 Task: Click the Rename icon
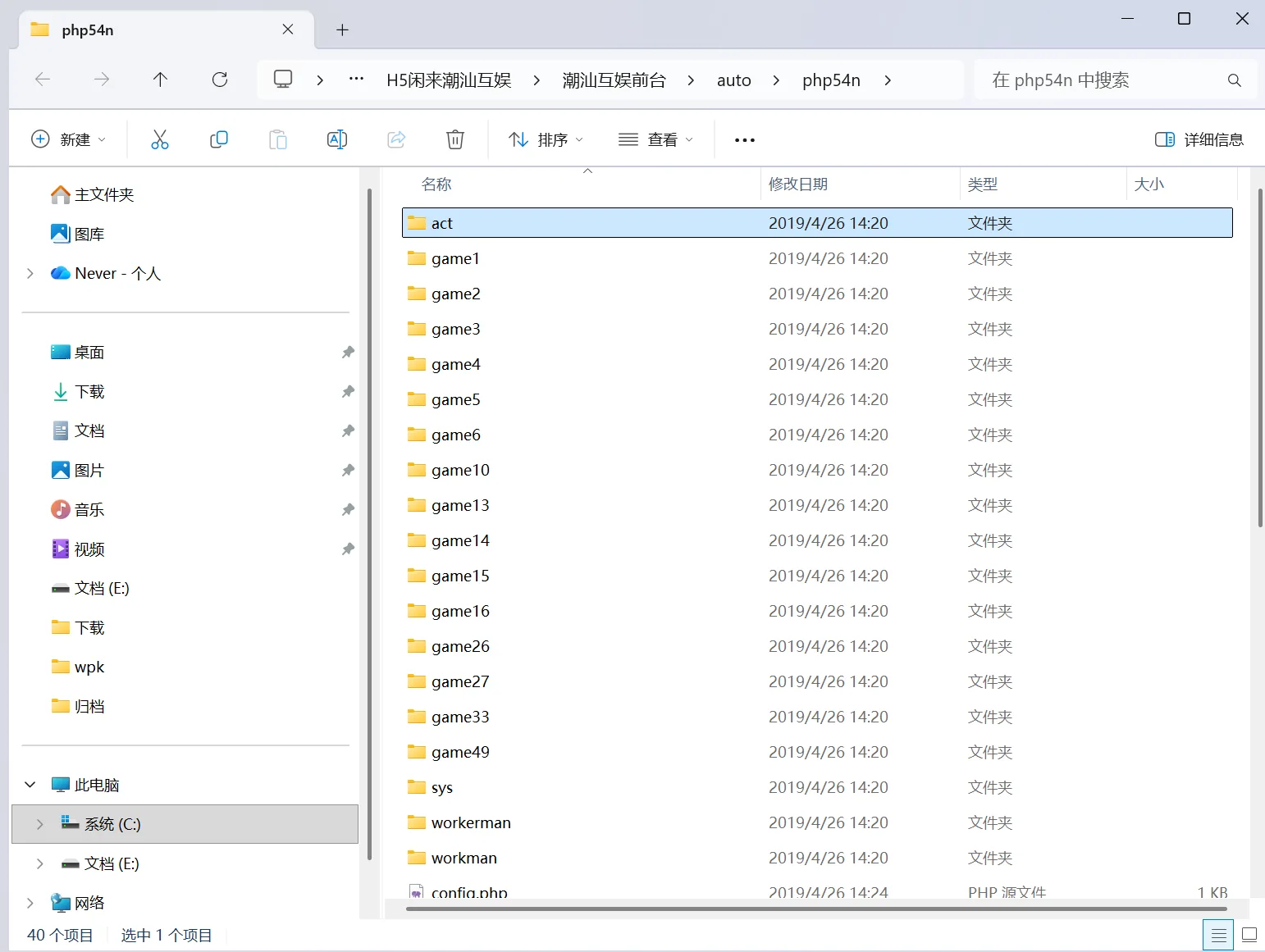[337, 140]
